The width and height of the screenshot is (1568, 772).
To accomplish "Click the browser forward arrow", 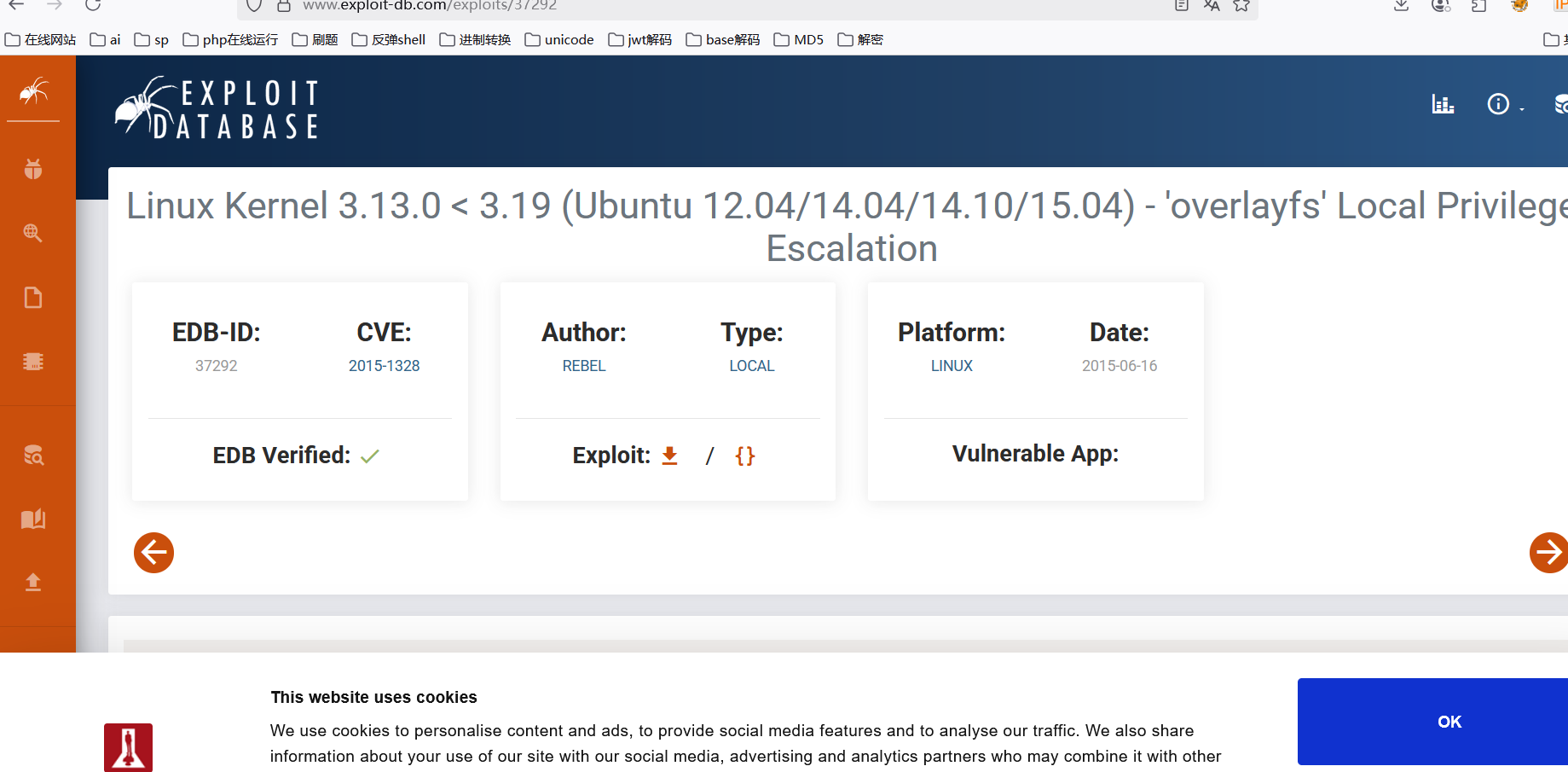I will pos(55,5).
